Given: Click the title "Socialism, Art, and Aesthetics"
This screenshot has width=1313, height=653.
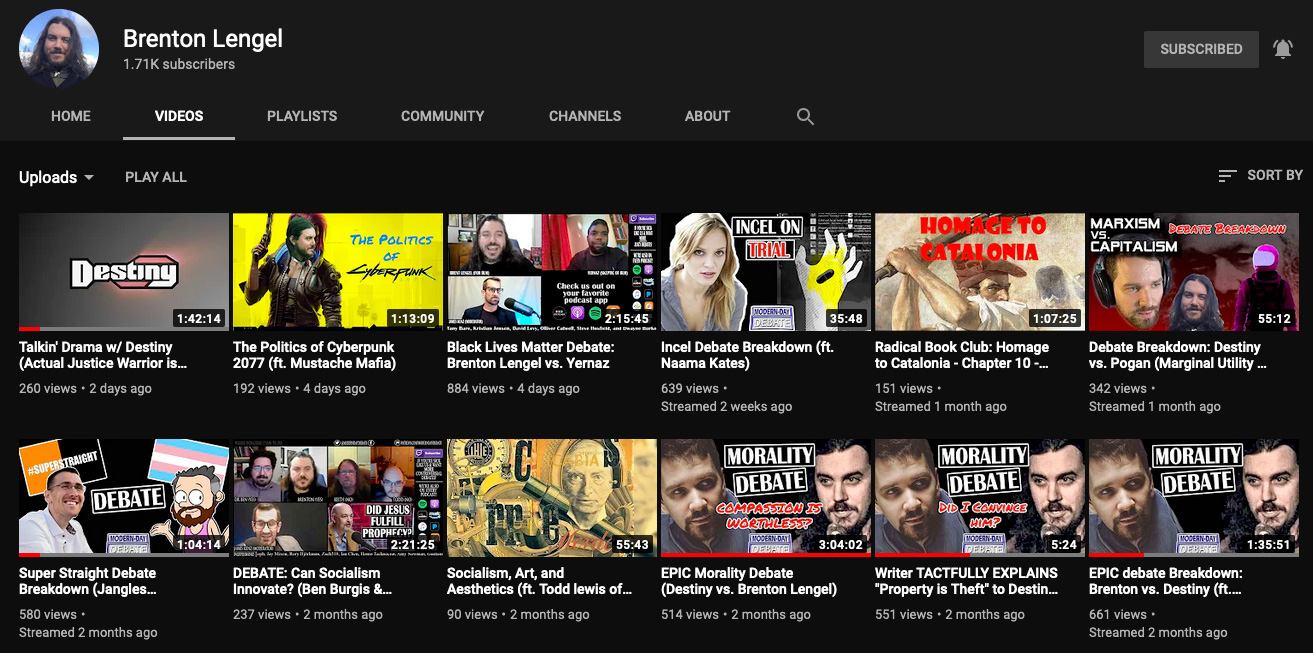Looking at the screenshot, I should (x=540, y=581).
